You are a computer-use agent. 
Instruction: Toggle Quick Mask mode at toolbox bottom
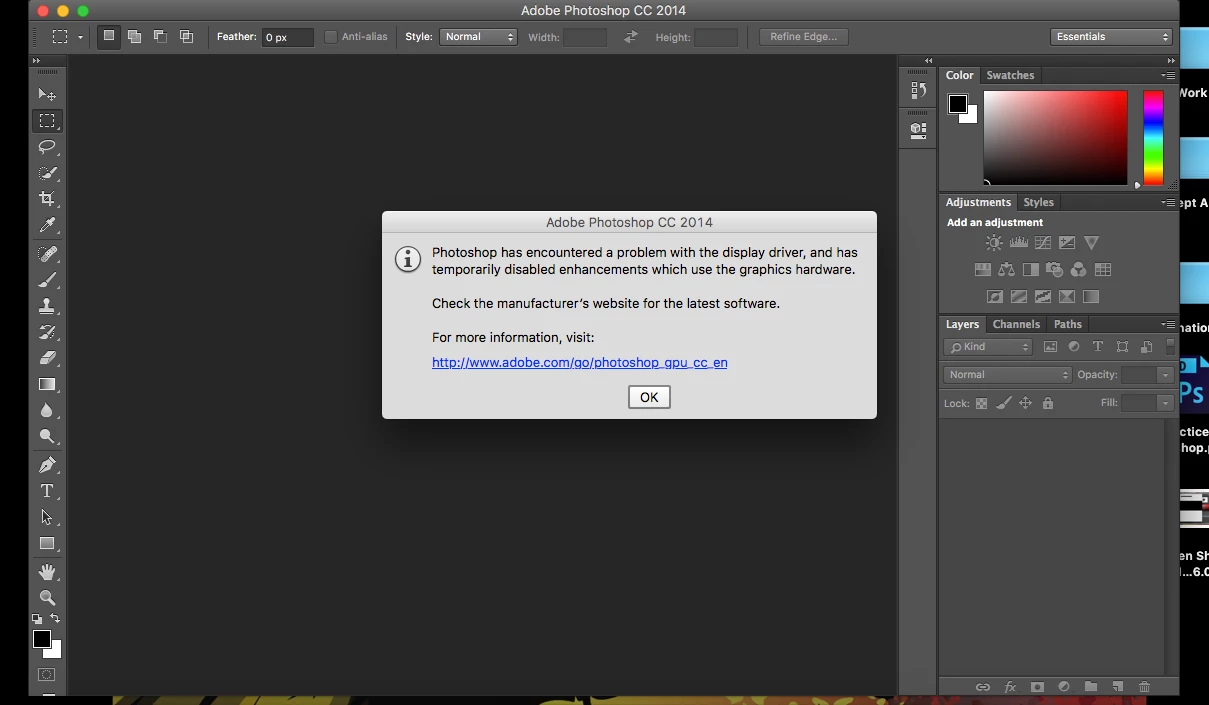(46, 675)
